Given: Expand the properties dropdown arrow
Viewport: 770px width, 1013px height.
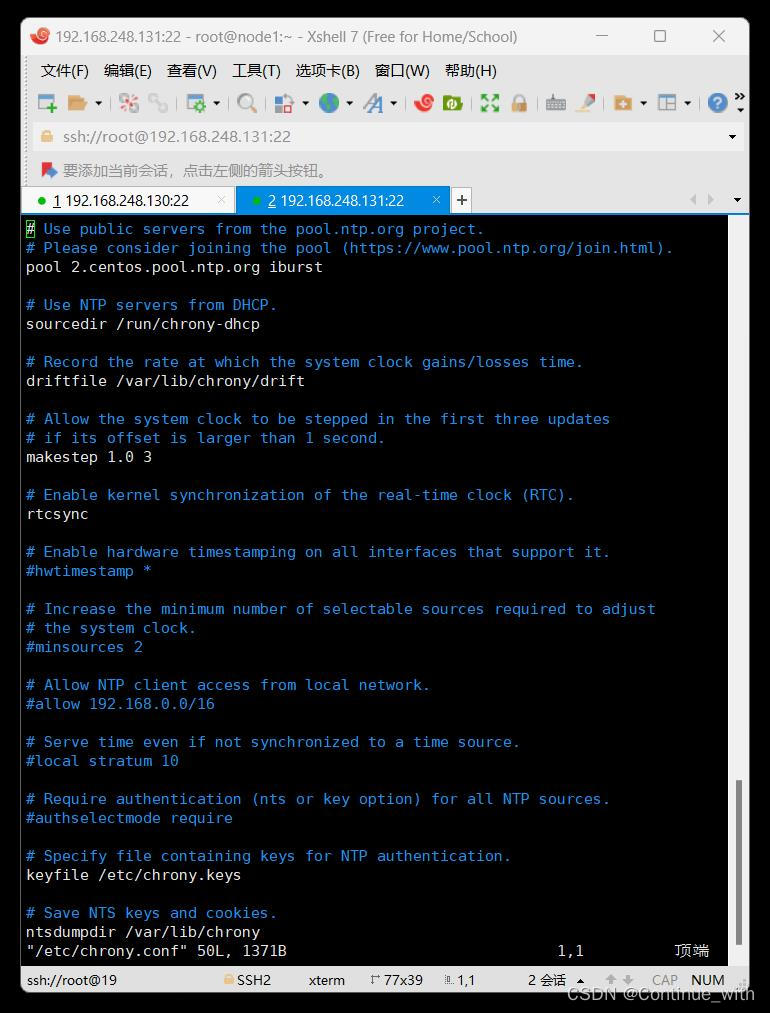Looking at the screenshot, I should tap(216, 103).
